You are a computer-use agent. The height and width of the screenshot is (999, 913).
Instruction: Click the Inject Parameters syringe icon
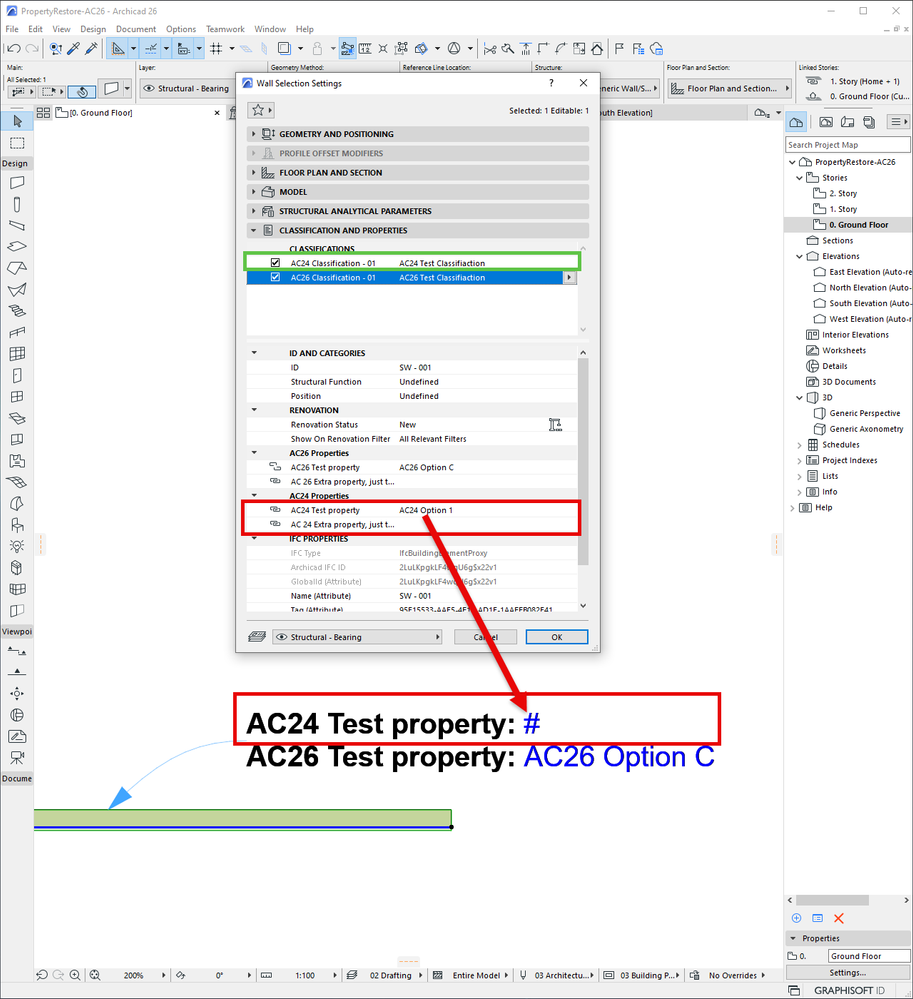coord(91,48)
